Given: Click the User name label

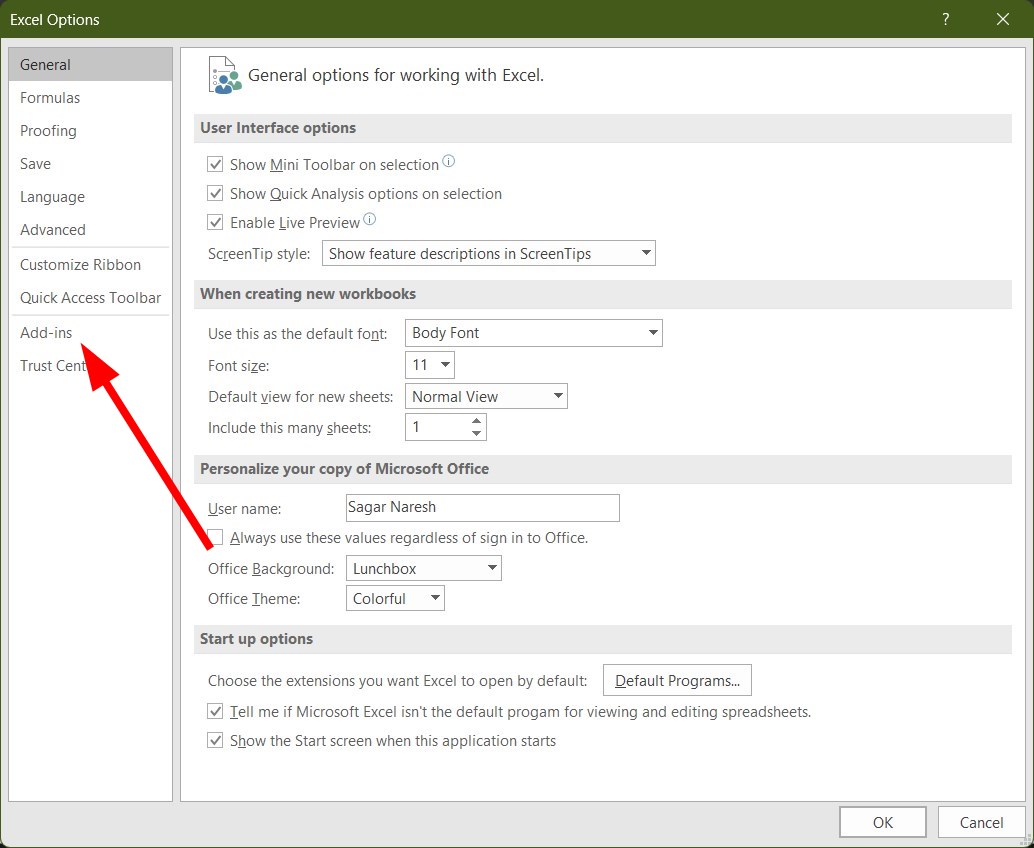Looking at the screenshot, I should click(245, 509).
